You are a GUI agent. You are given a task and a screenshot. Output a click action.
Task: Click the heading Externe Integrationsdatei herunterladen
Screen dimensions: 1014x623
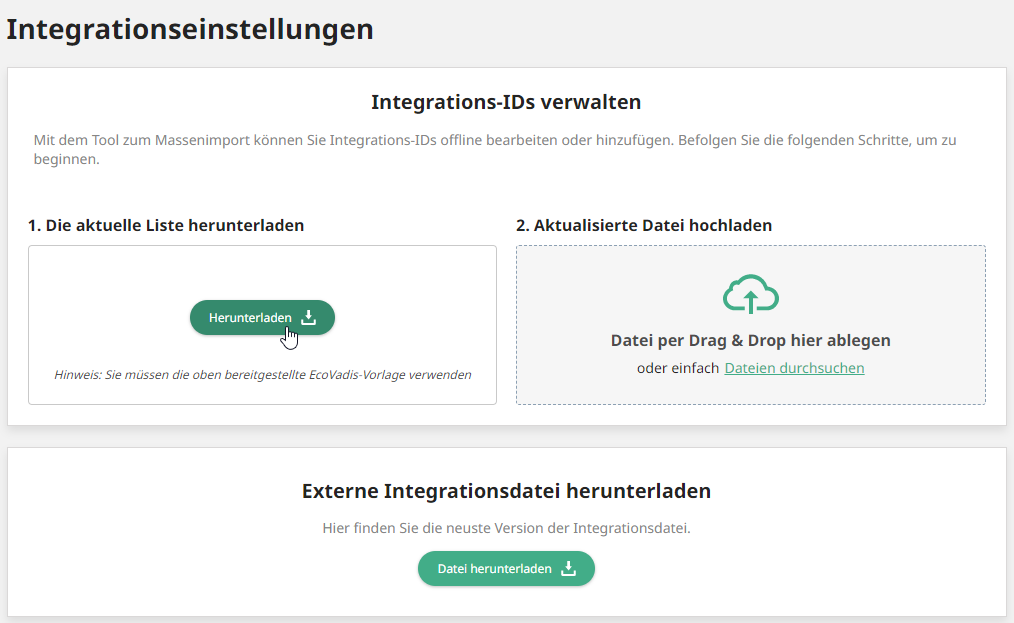tap(506, 490)
